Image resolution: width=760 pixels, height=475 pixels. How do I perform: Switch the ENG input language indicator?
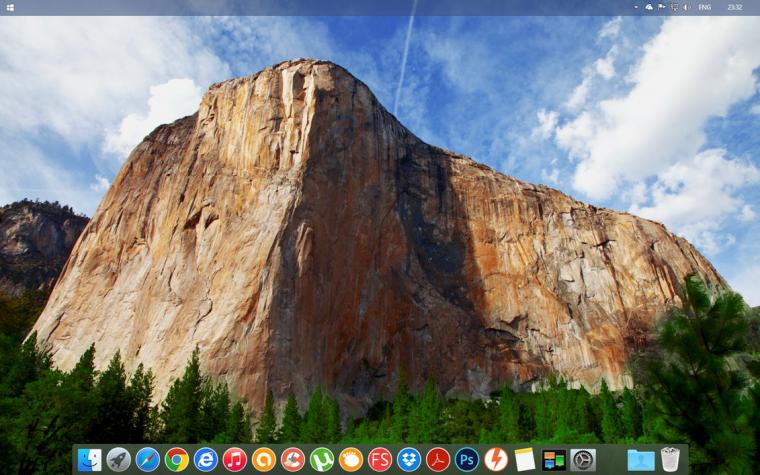704,7
